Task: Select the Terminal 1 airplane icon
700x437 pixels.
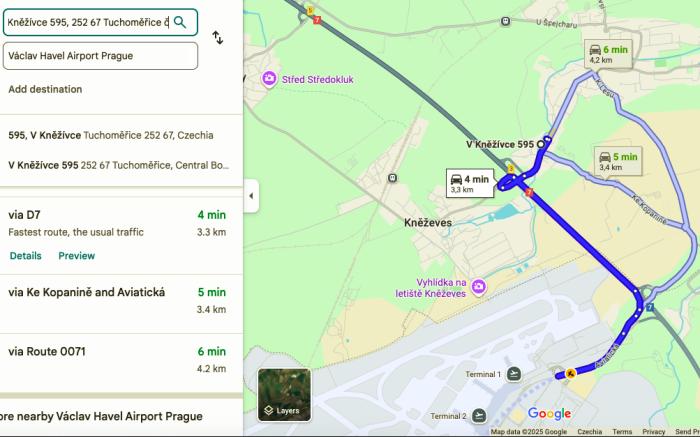Action: [514, 374]
